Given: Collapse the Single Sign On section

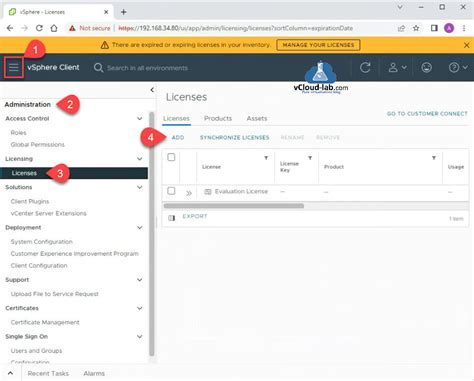Looking at the screenshot, I should tap(140, 336).
